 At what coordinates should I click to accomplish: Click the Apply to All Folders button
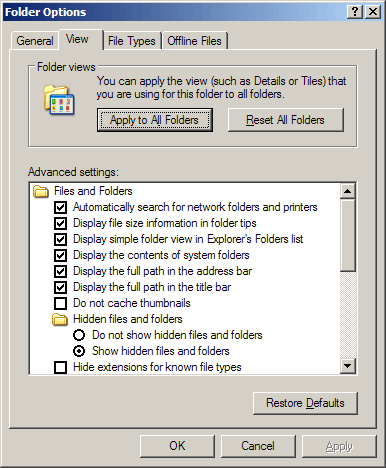click(155, 120)
